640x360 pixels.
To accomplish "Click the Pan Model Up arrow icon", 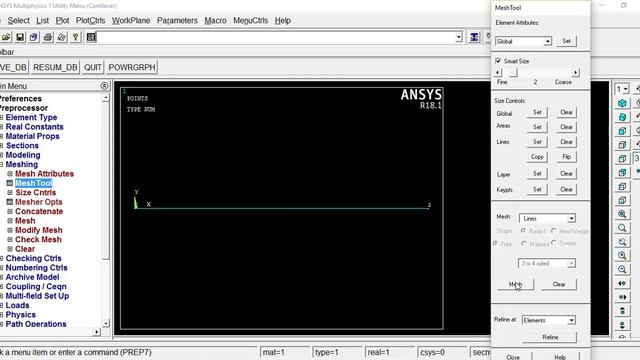I will click(622, 311).
